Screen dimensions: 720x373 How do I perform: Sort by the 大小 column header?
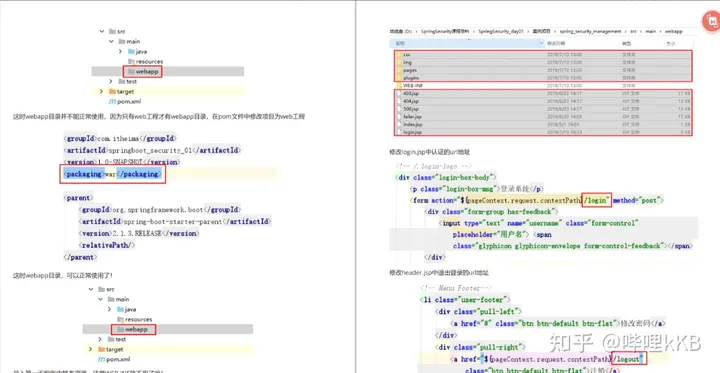pos(670,43)
